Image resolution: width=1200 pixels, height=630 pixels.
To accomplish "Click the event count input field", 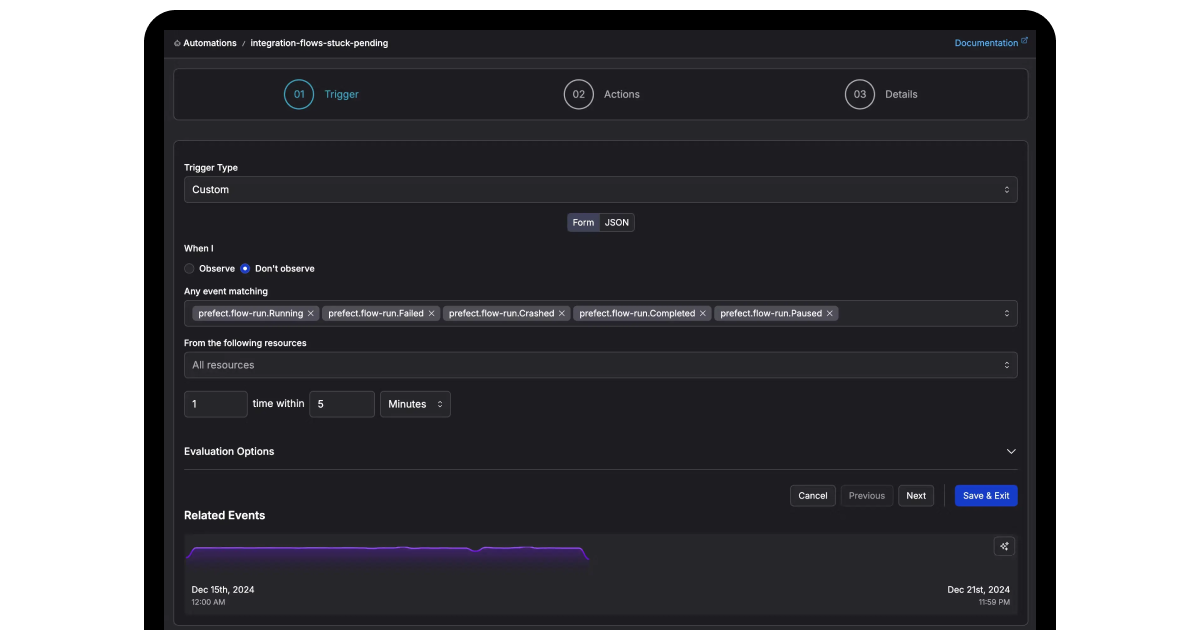I will (216, 404).
